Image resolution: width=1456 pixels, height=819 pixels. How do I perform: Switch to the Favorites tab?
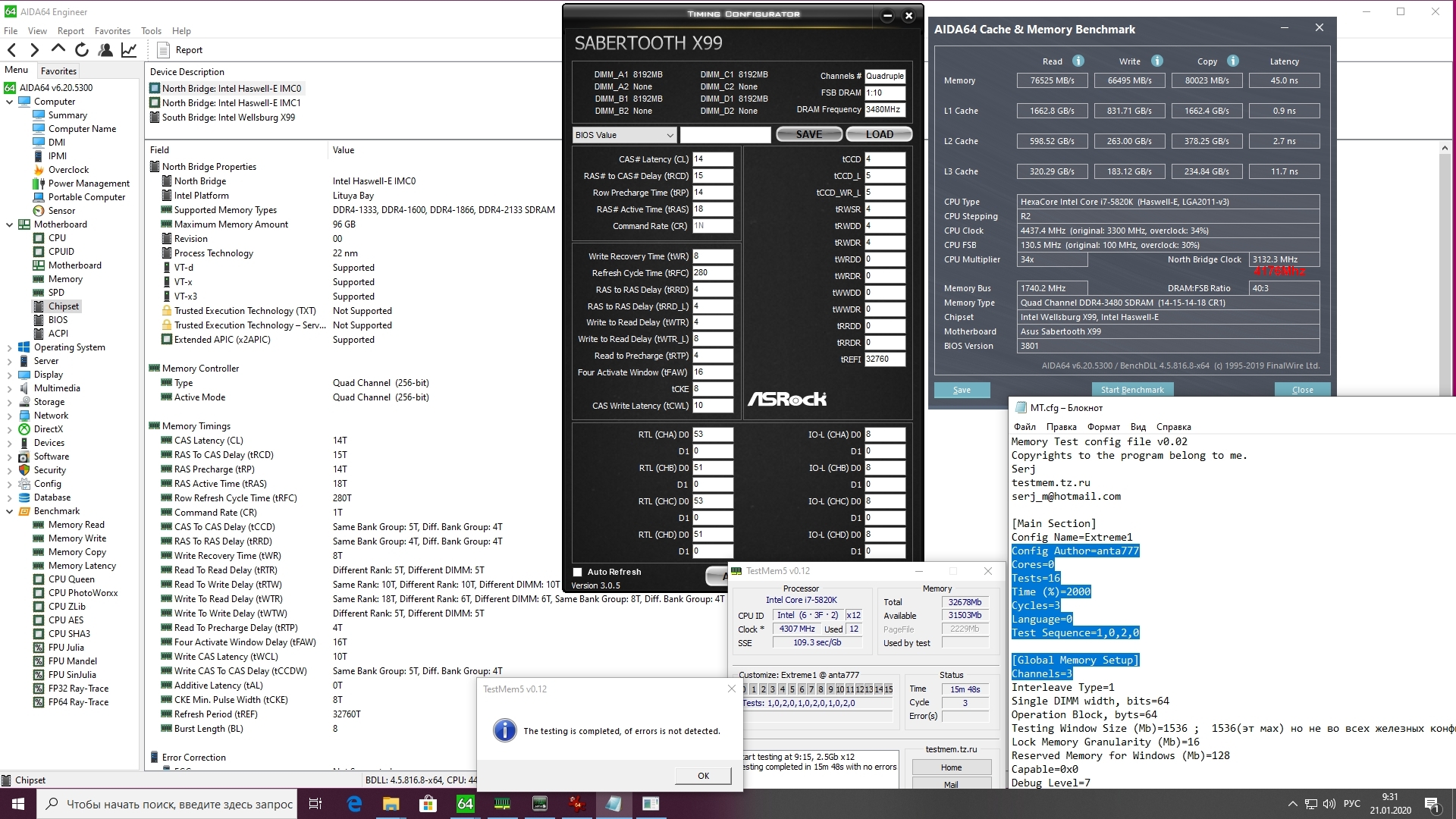click(x=58, y=71)
